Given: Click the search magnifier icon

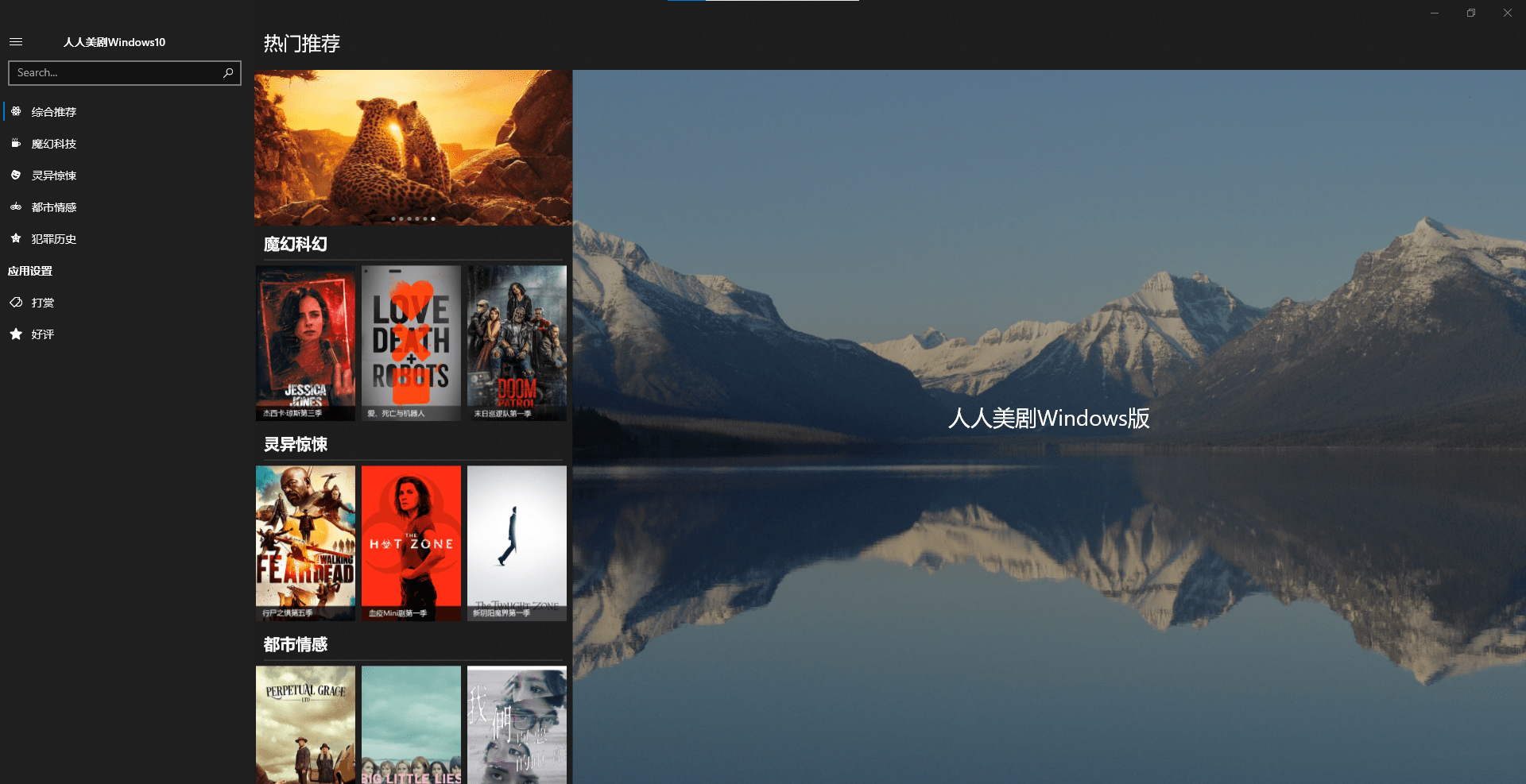Looking at the screenshot, I should (228, 73).
